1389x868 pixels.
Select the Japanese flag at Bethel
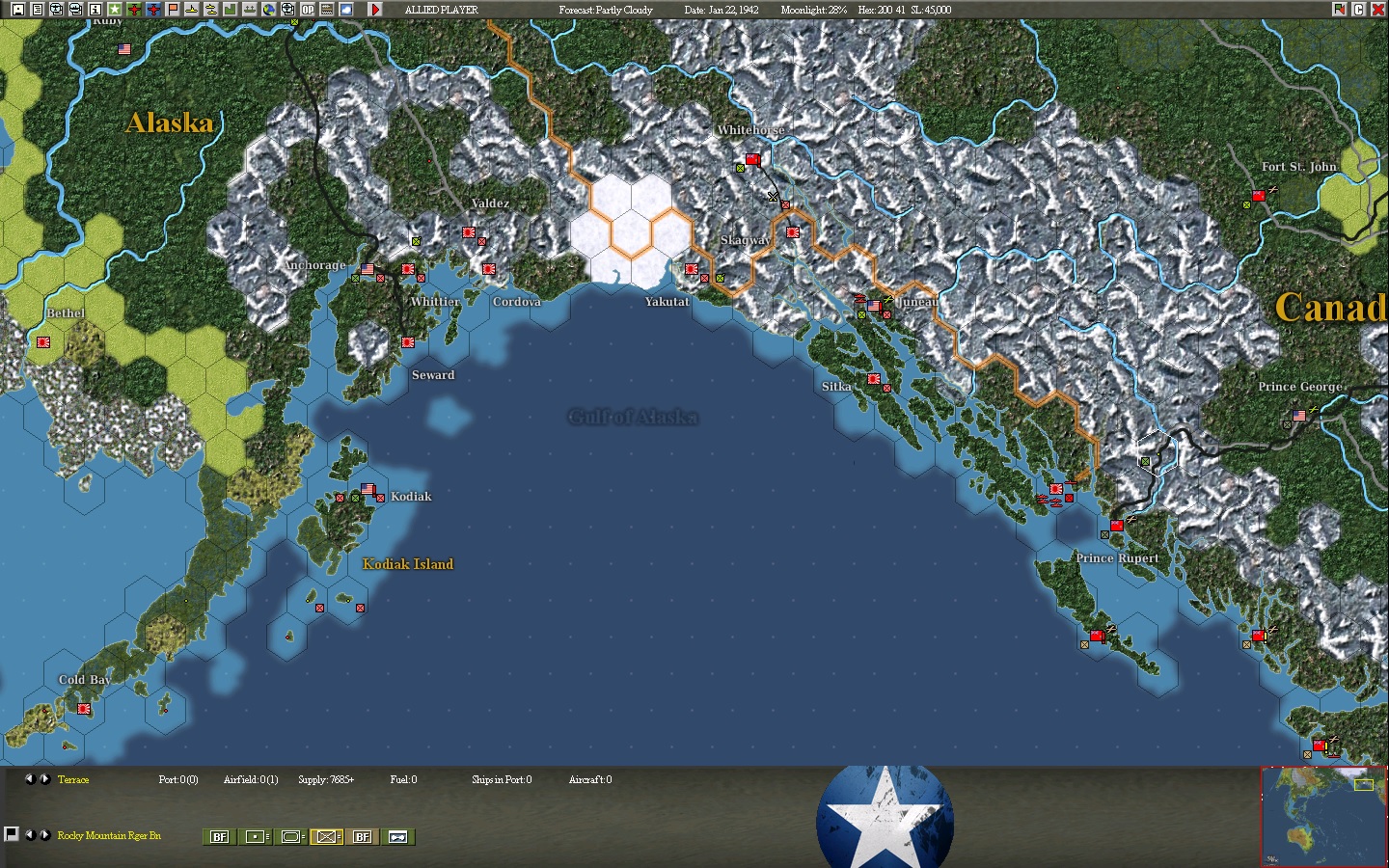pos(43,342)
